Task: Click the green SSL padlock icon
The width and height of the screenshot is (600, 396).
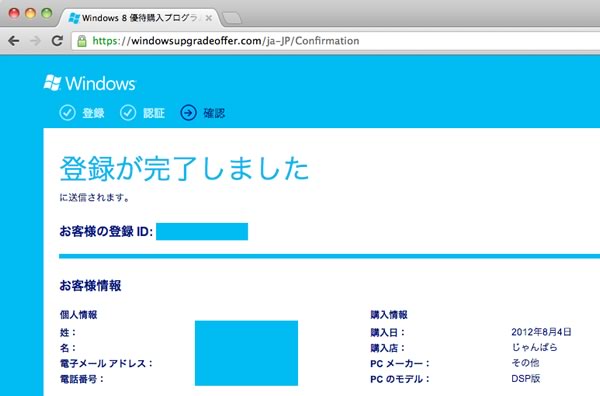Action: [x=82, y=41]
